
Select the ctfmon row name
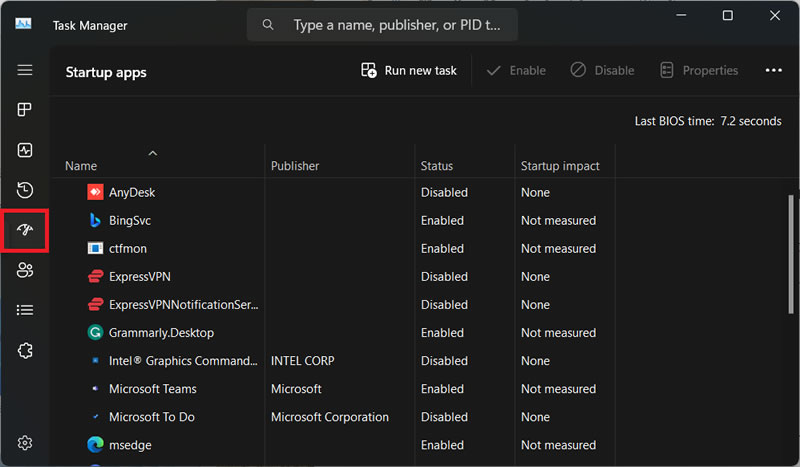tap(128, 249)
